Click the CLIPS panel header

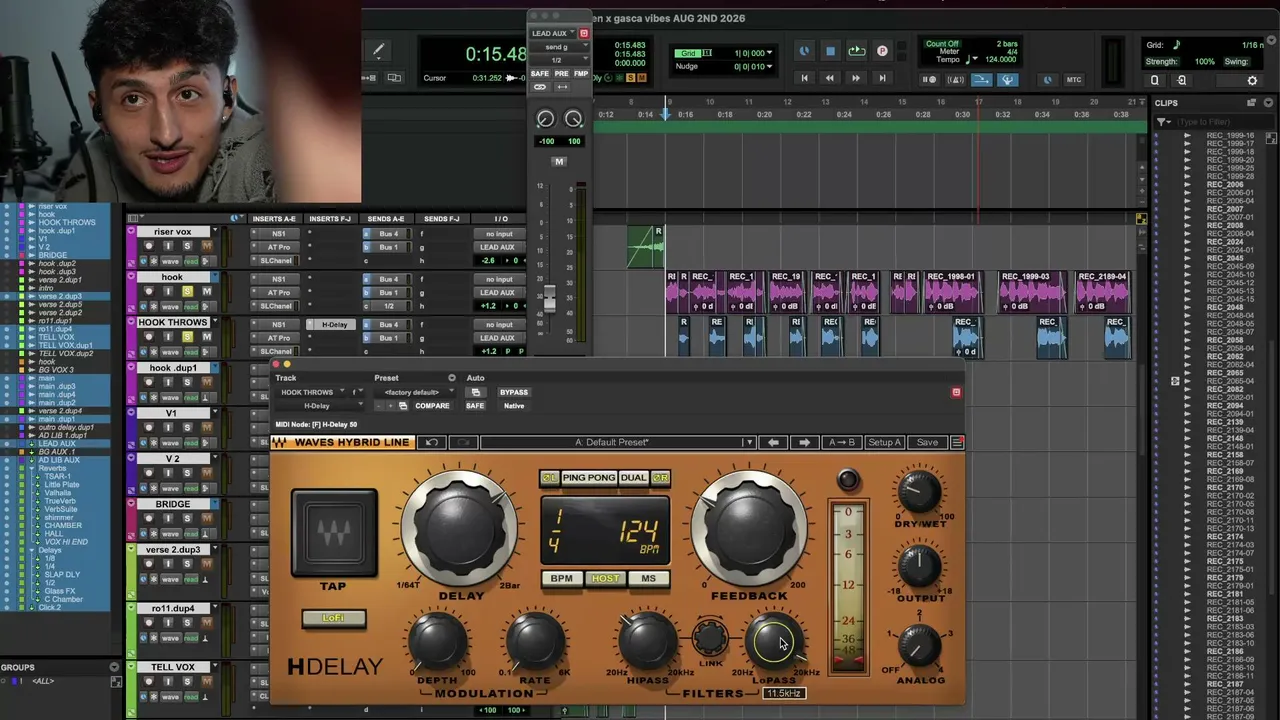[1166, 103]
